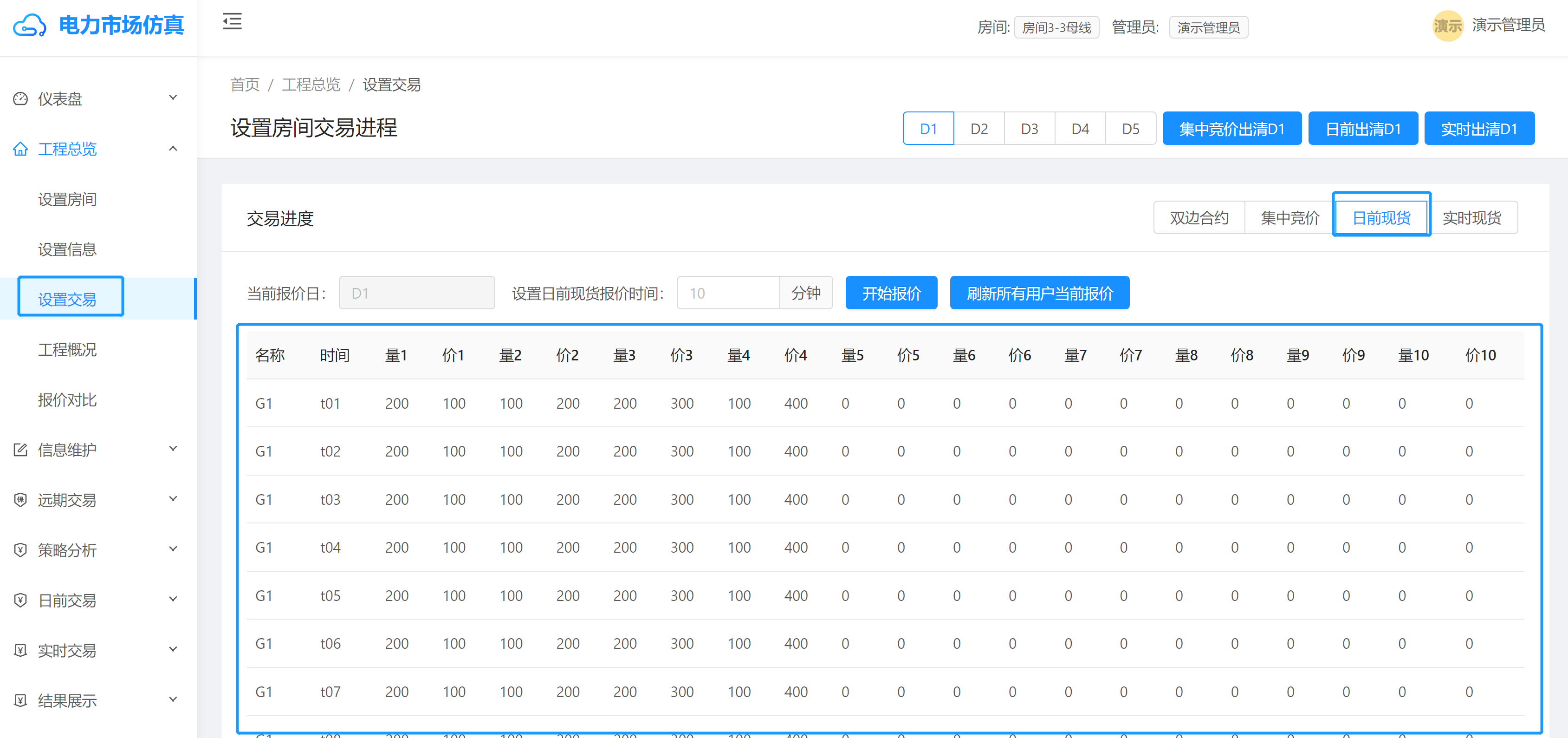Expand the 日前交易 menu chevron

tap(173, 599)
